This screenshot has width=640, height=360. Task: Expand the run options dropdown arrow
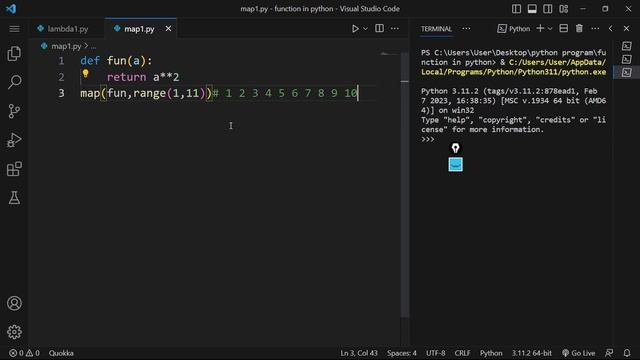[365, 29]
